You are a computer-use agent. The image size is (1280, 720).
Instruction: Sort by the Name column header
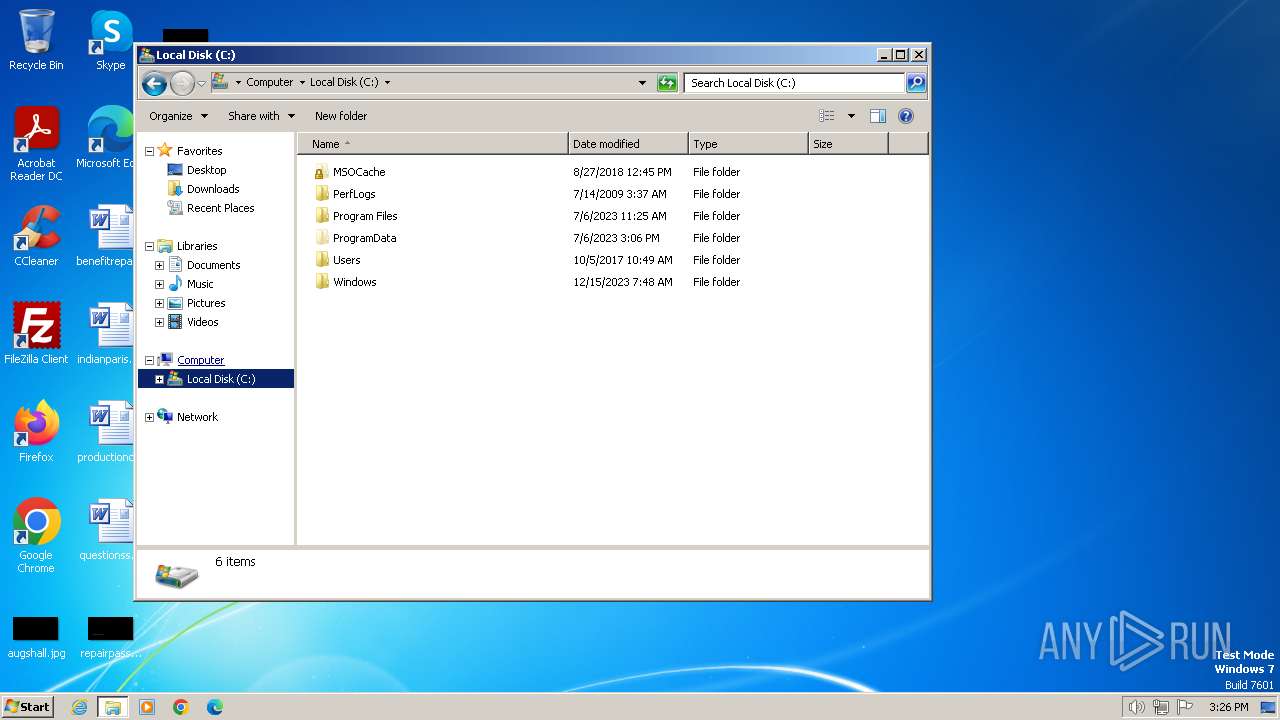432,144
